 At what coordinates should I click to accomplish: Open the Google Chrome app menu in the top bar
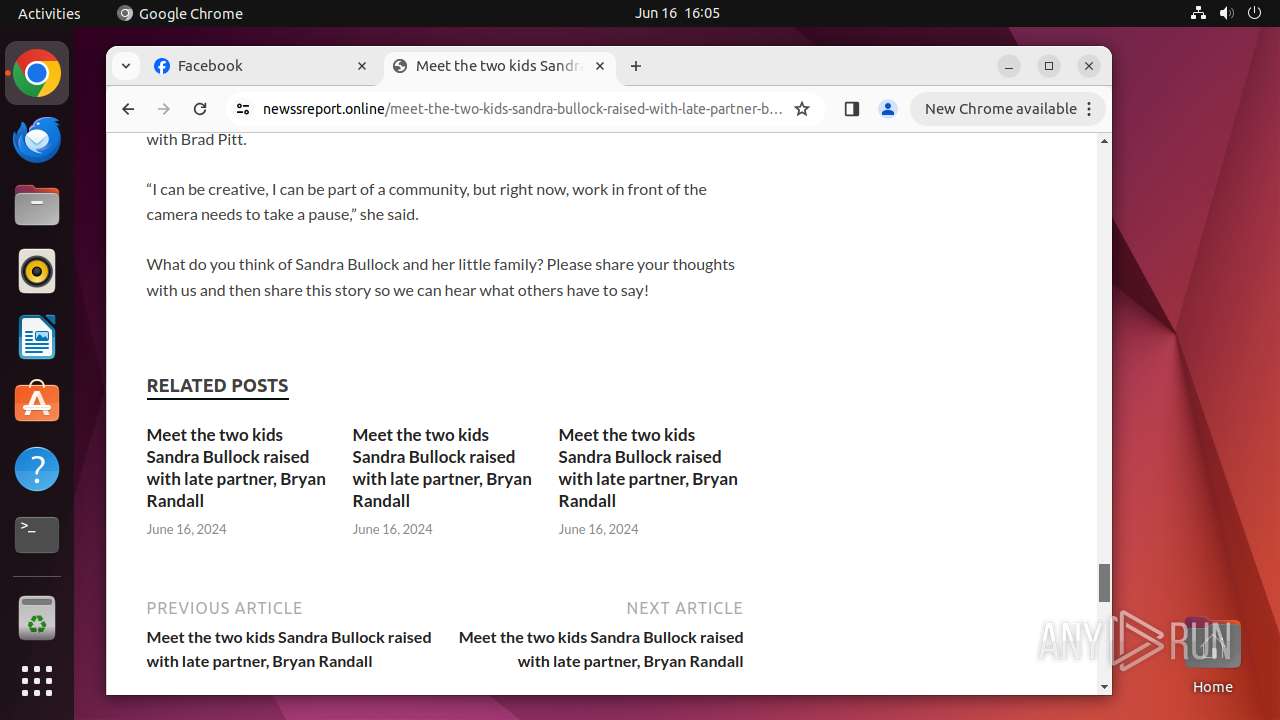click(180, 13)
